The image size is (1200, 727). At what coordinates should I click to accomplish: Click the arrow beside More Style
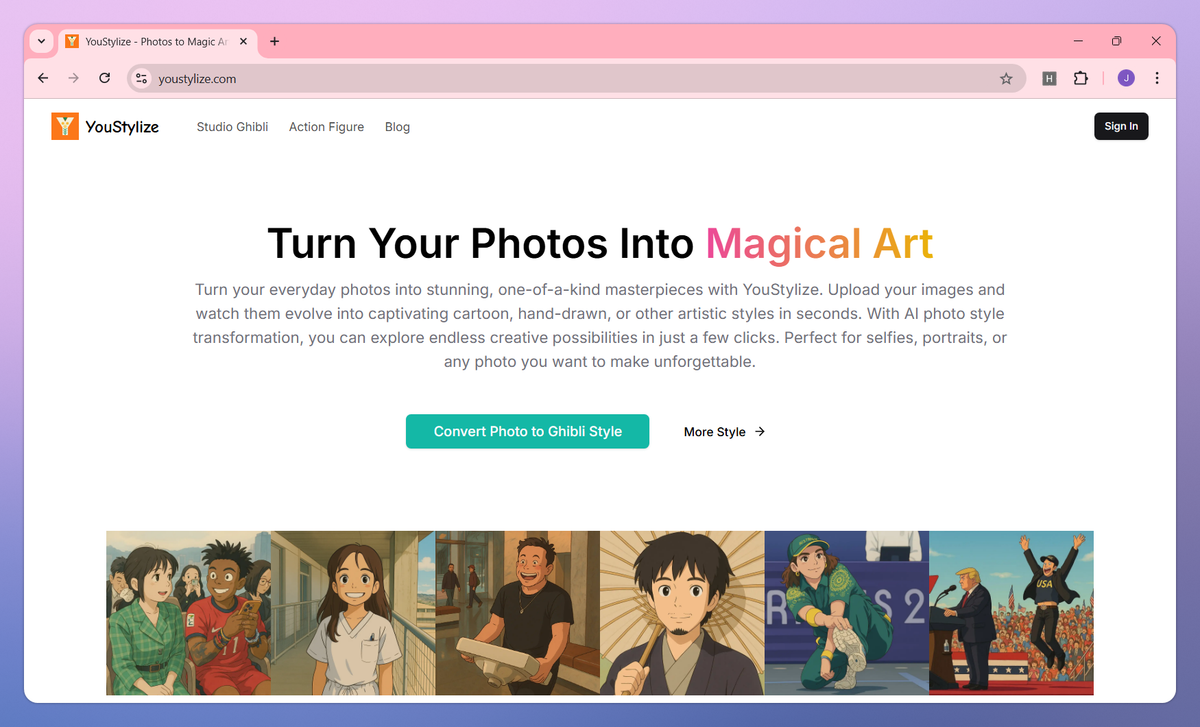point(760,432)
